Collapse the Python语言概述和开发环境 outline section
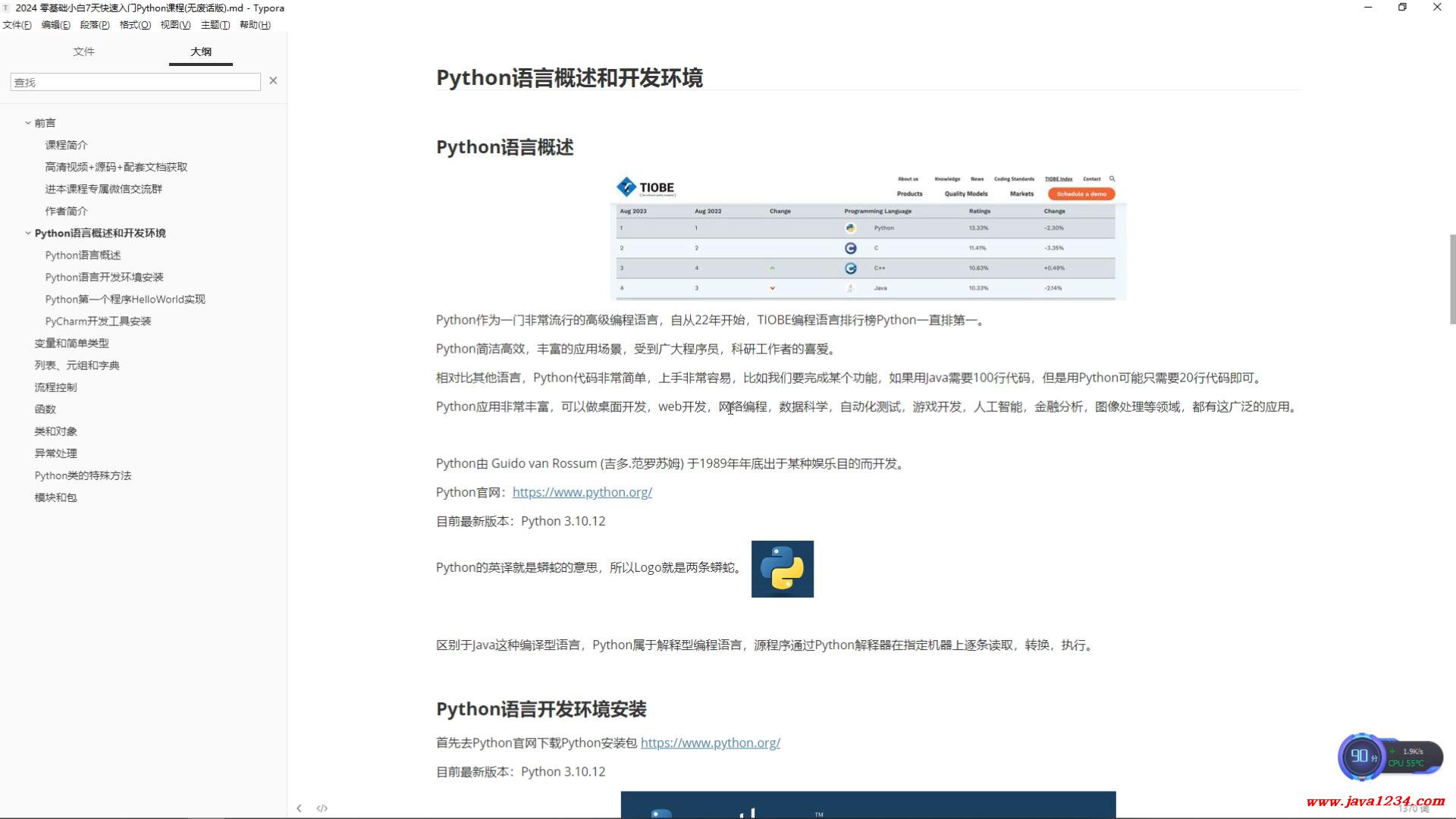 point(28,233)
